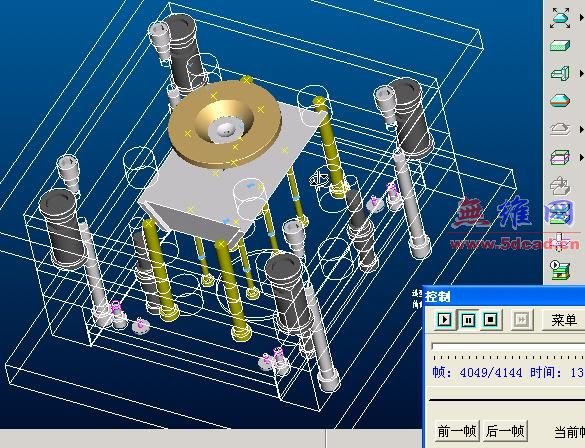Click the 时间 time readout
The width and height of the screenshot is (585, 448).
click(557, 372)
